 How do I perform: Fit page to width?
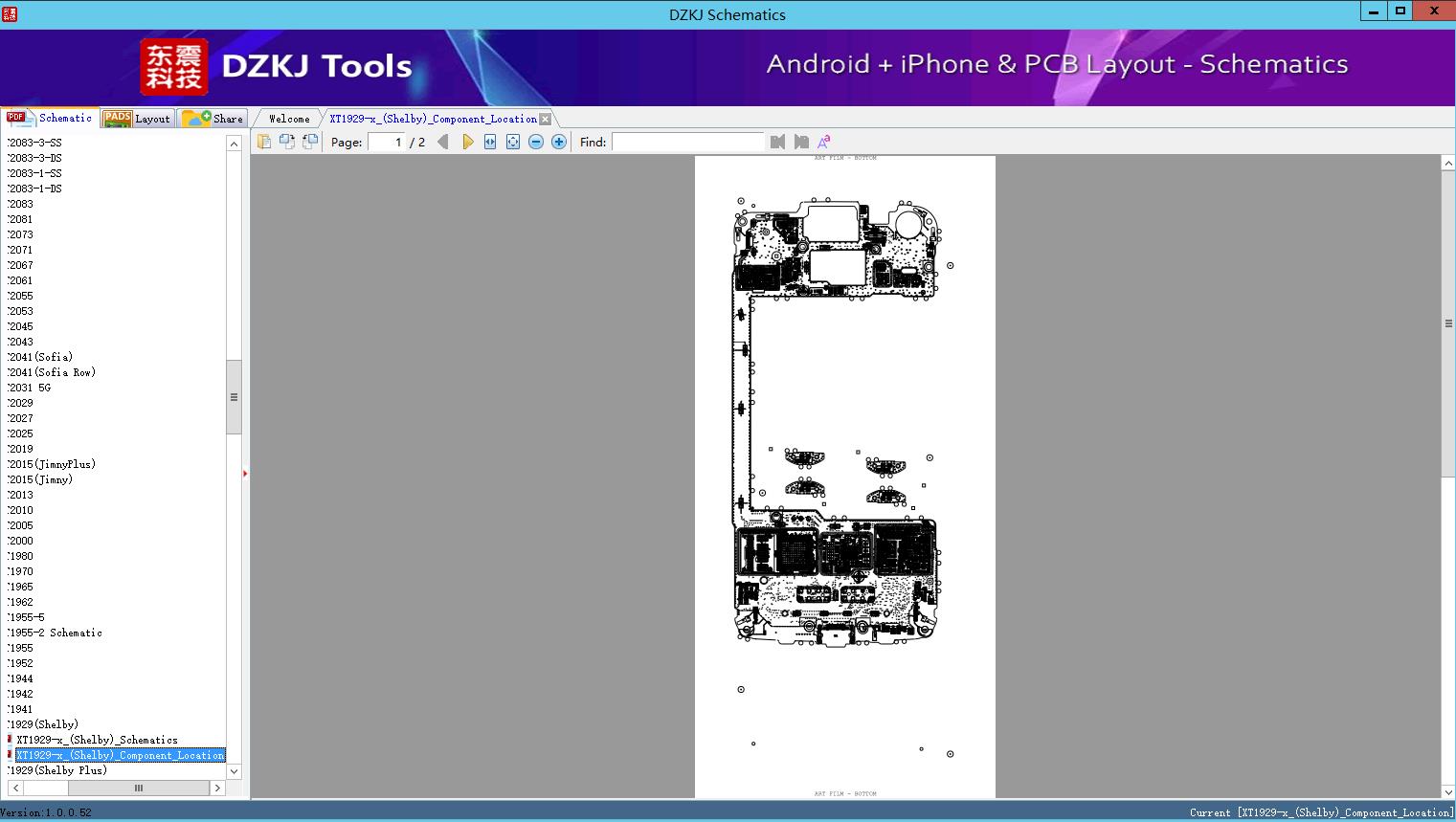click(490, 142)
